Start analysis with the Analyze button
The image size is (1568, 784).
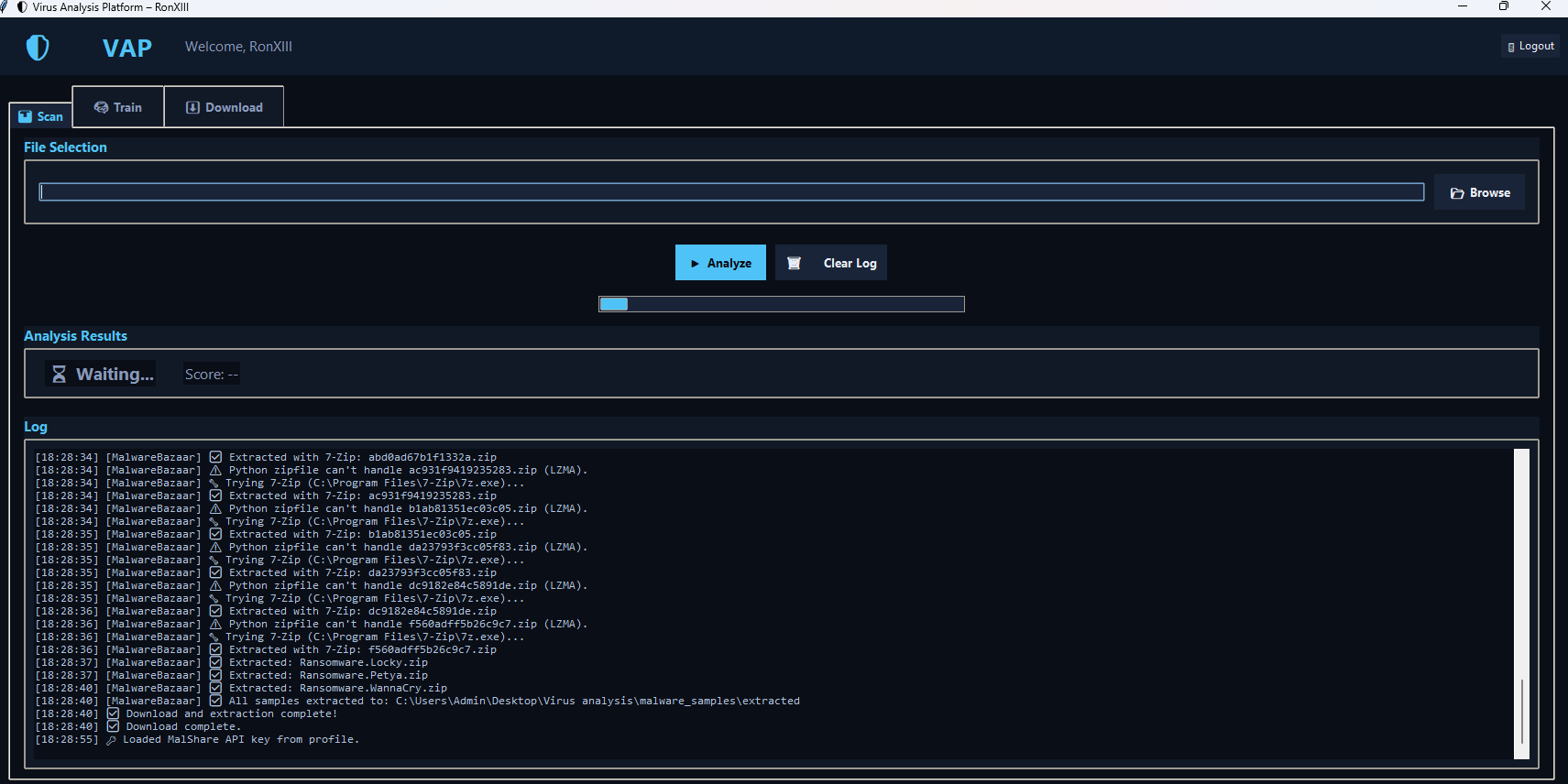720,263
